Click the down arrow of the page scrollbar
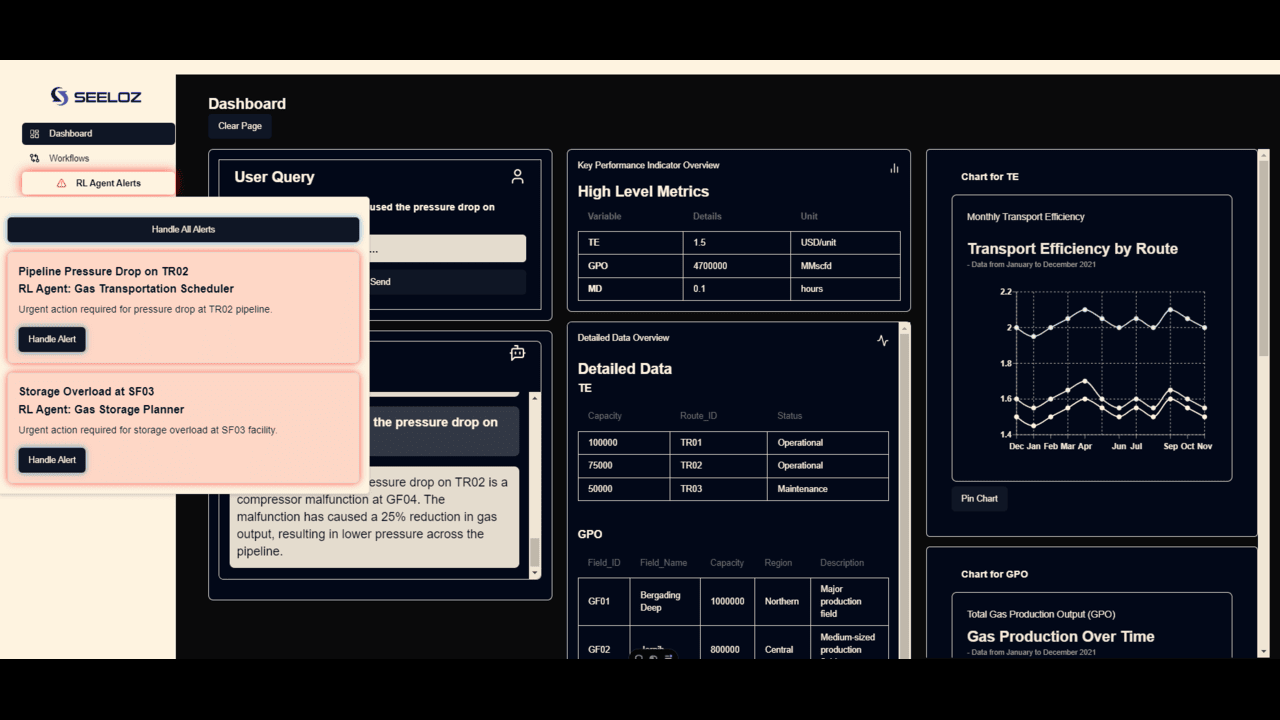Image resolution: width=1280 pixels, height=720 pixels. pos(1263,651)
